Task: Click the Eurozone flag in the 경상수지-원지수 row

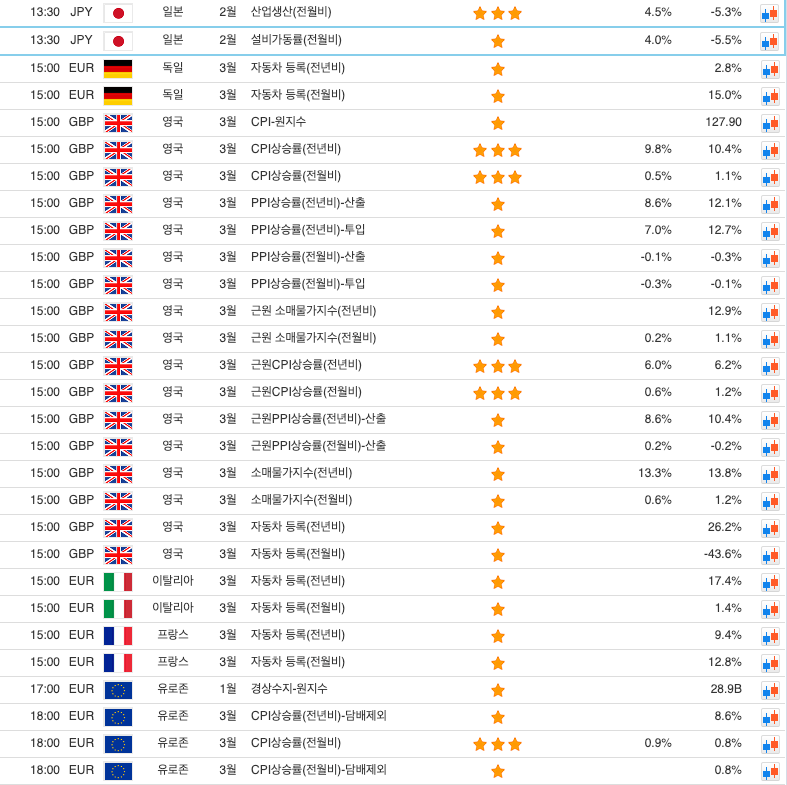Action: tap(118, 690)
